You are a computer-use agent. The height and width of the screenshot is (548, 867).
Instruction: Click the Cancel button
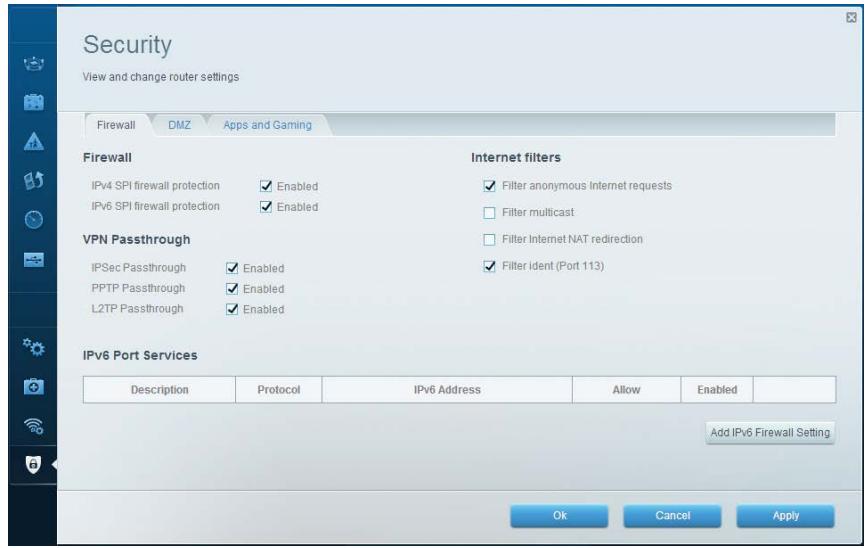(672, 515)
